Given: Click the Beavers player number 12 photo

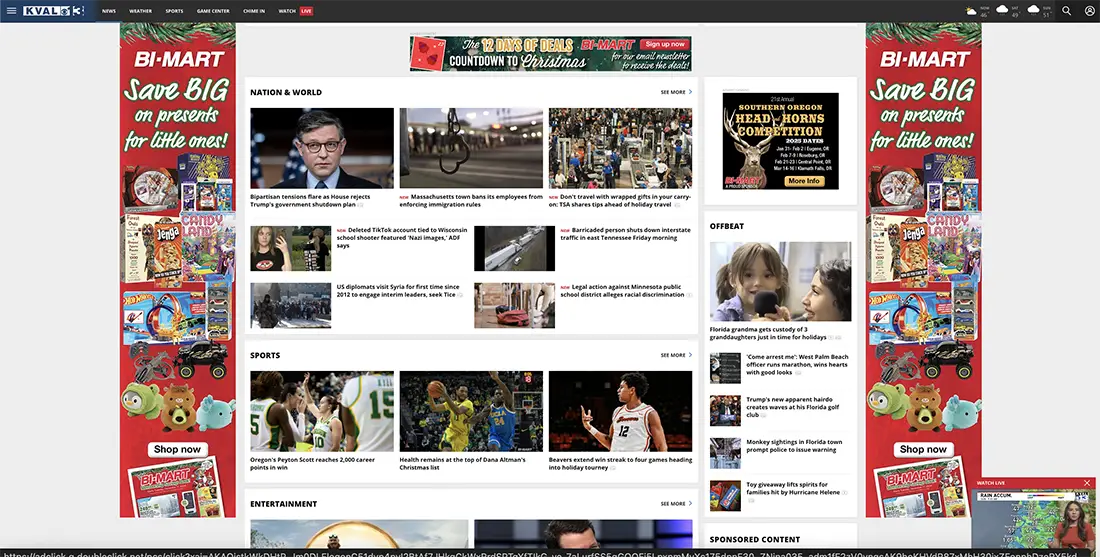Looking at the screenshot, I should pyautogui.click(x=620, y=411).
